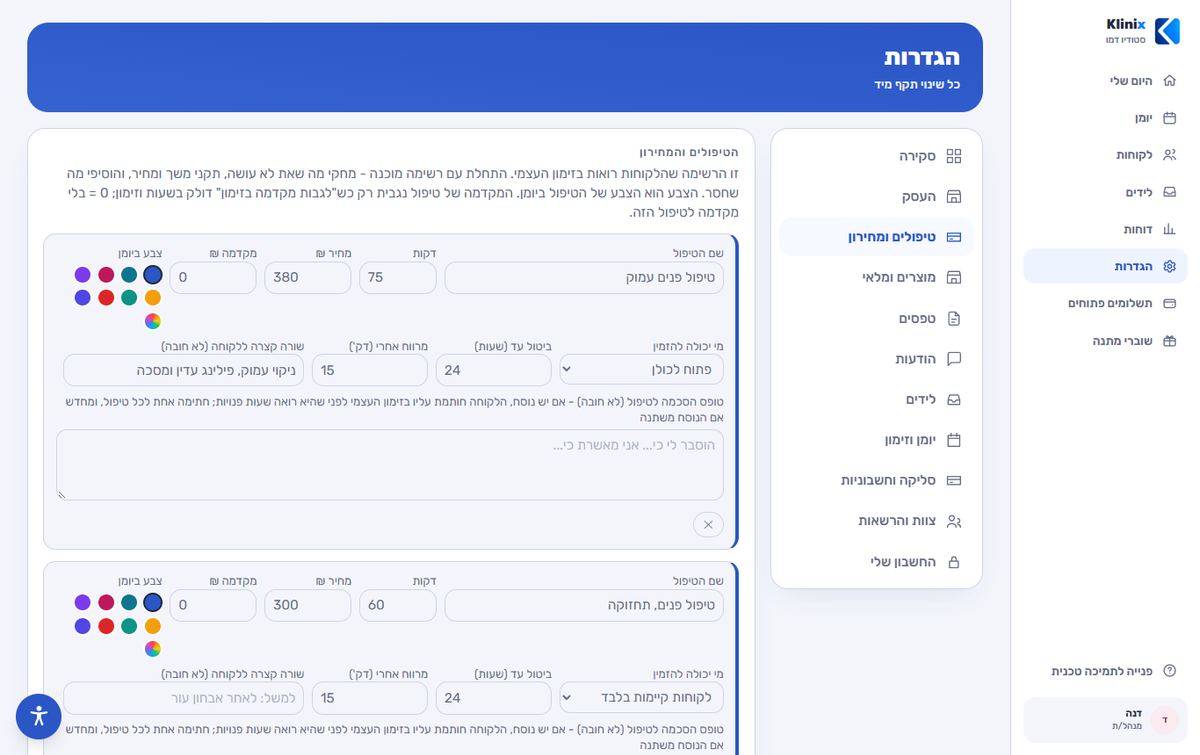Click the Klinix logo icon
Image resolution: width=1200 pixels, height=755 pixels.
point(1167,31)
